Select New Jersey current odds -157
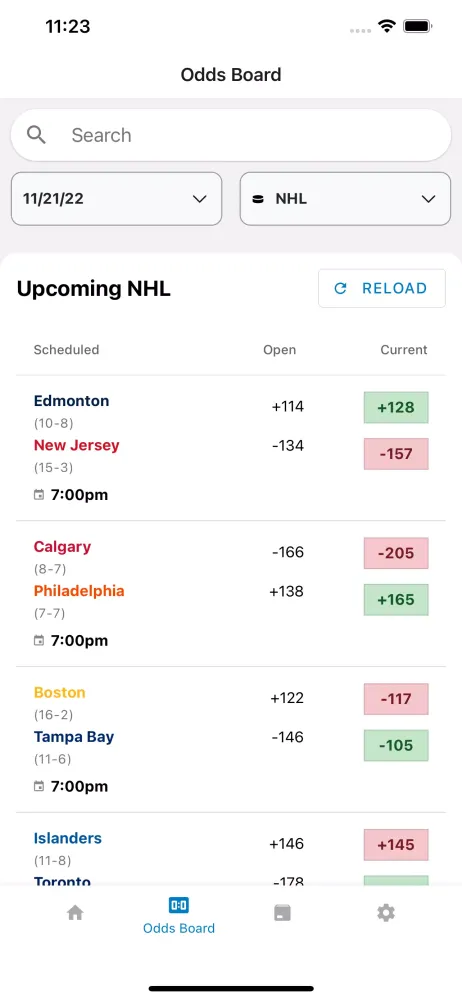 point(396,453)
